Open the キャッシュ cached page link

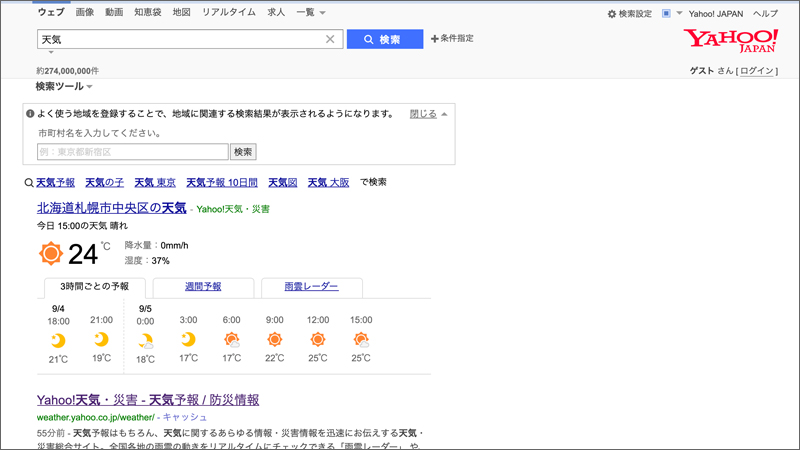point(185,417)
